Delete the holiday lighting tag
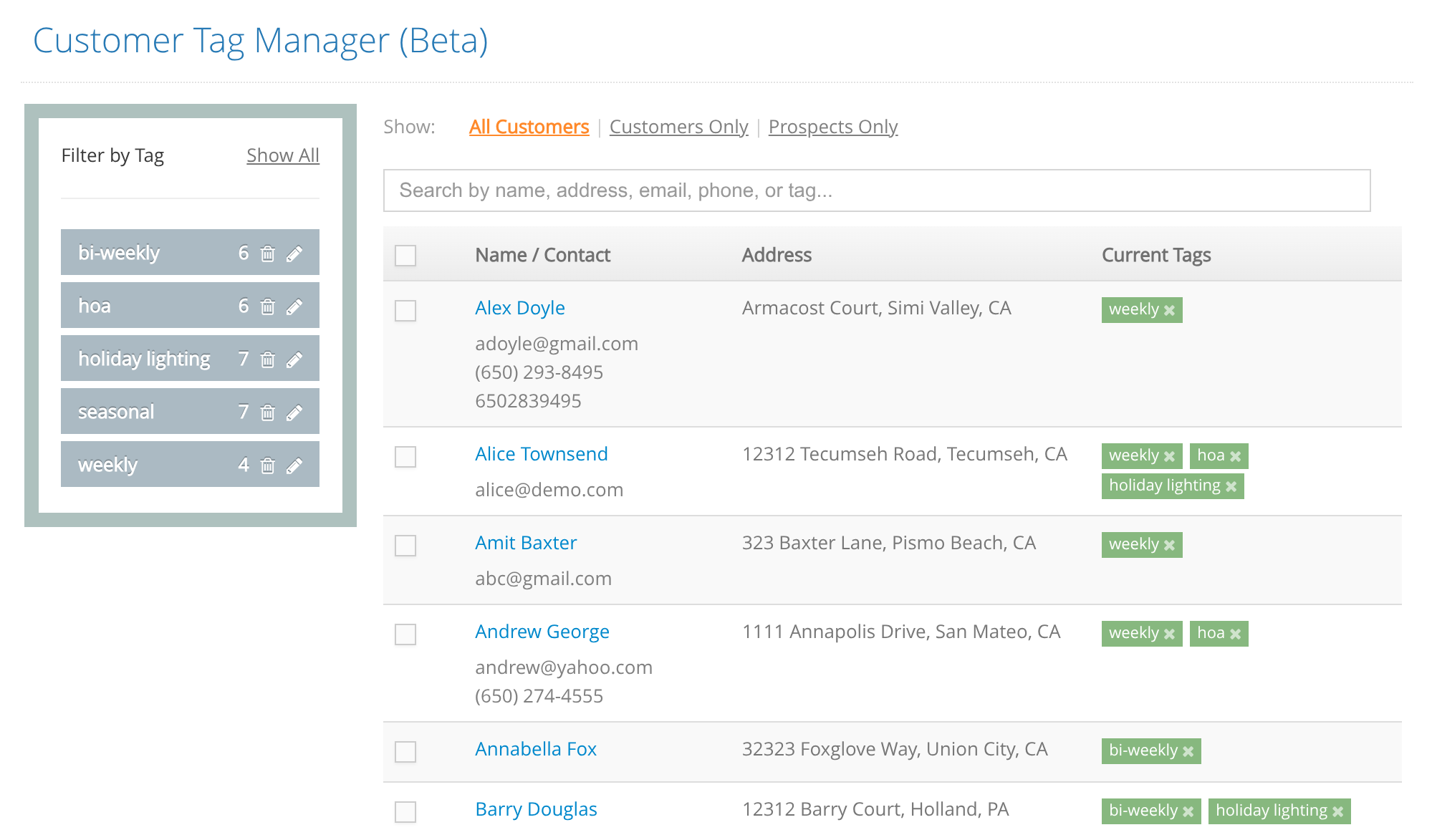Screen dimensions: 1432x840 tap(268, 359)
